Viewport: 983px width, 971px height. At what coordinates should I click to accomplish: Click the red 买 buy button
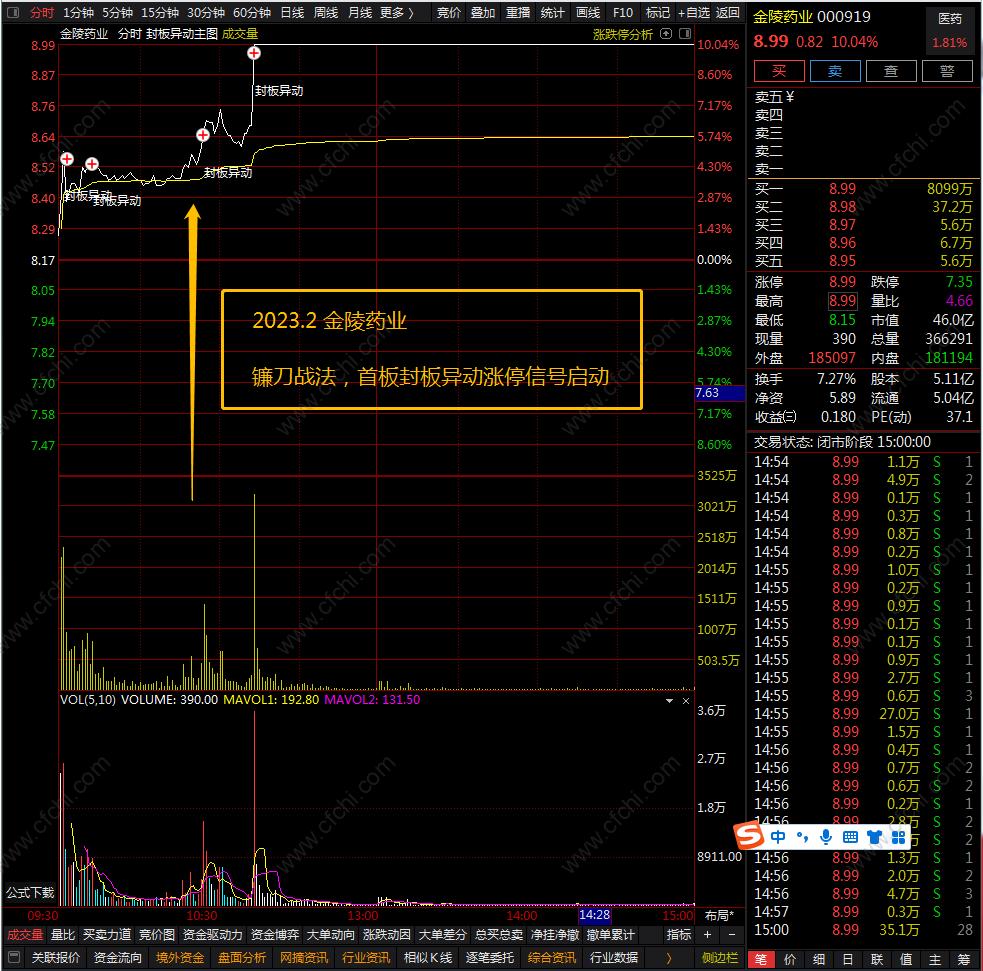click(779, 71)
